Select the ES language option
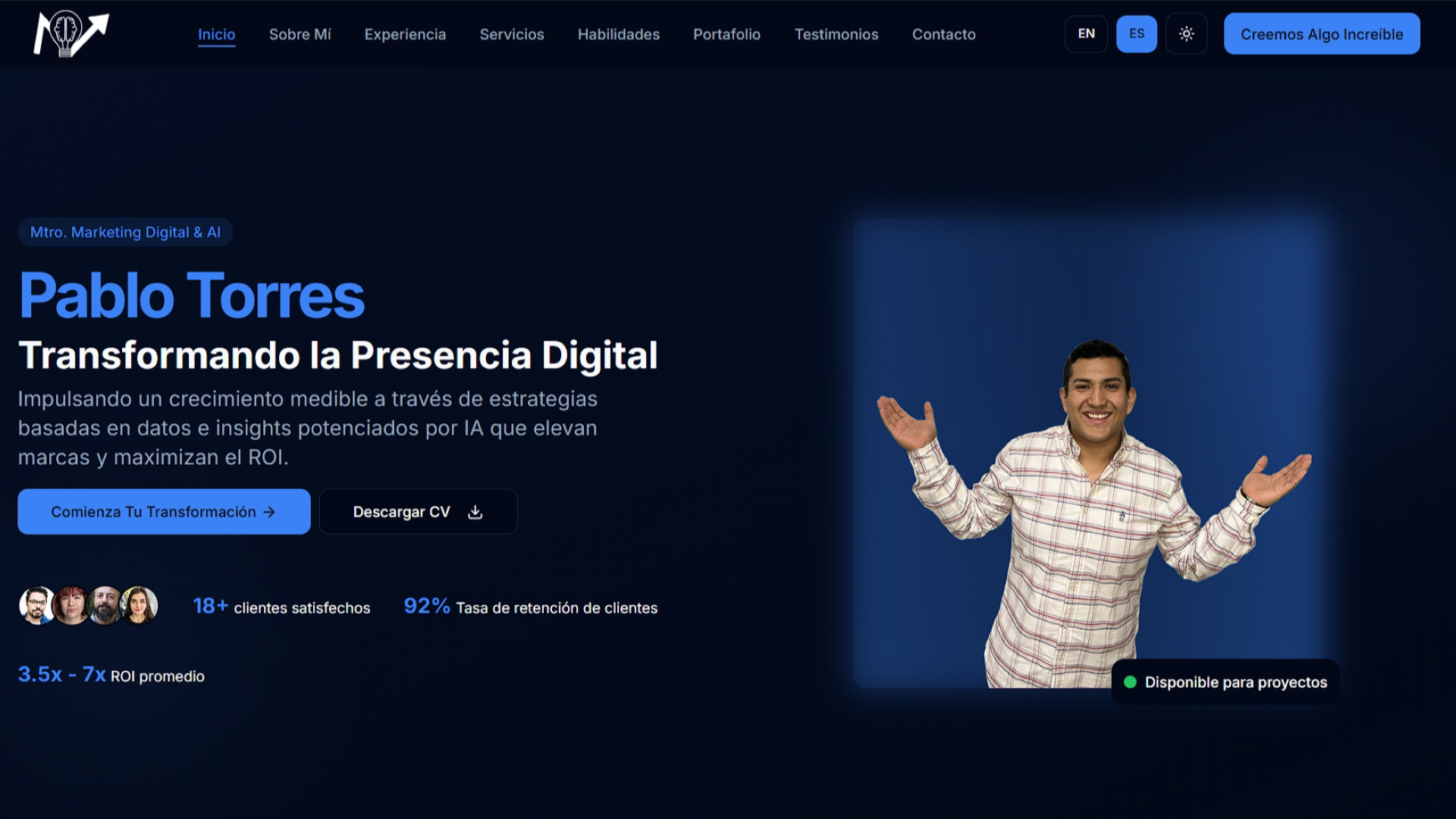1456x819 pixels. pos(1136,33)
